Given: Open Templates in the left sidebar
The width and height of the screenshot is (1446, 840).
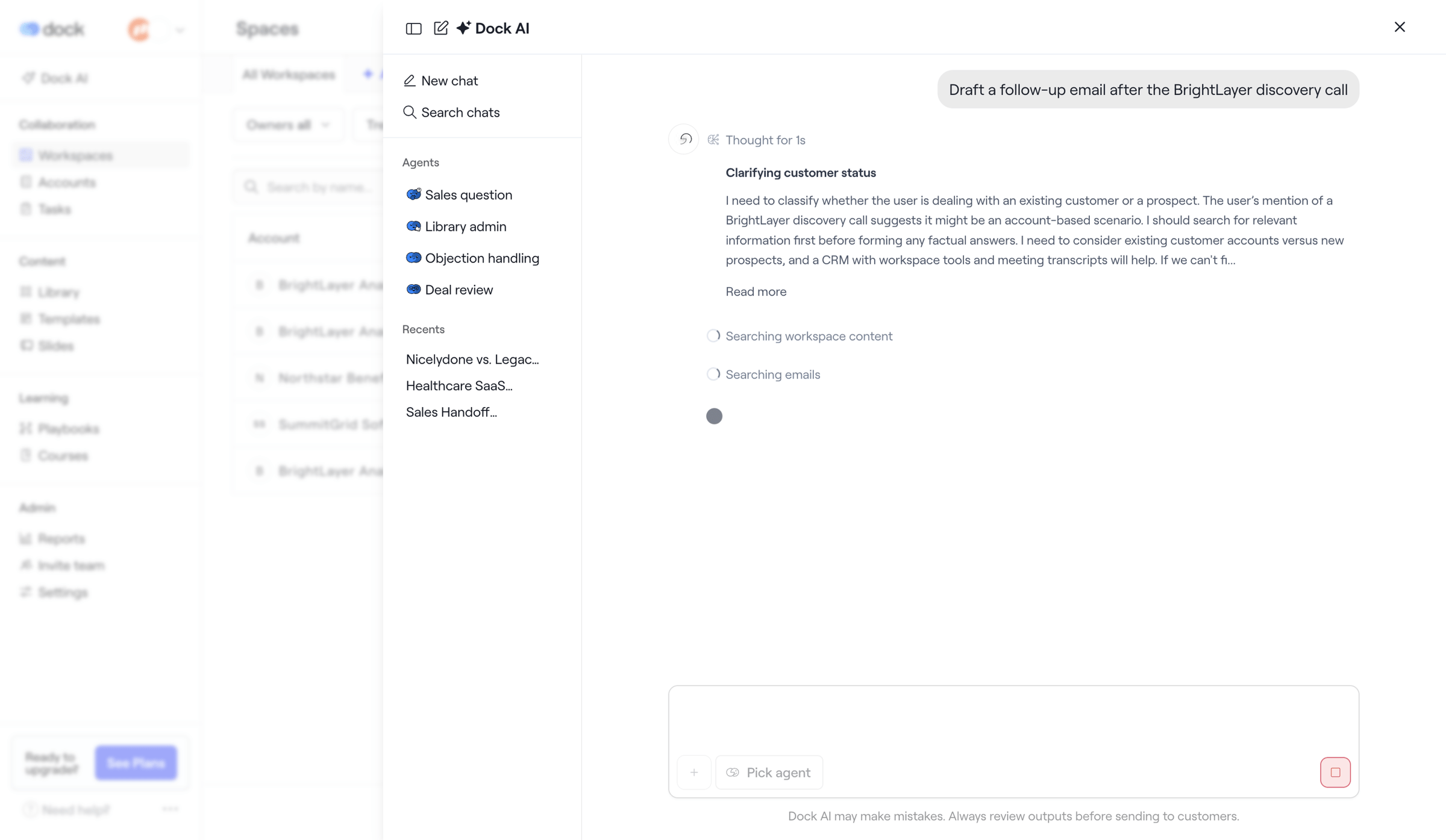Looking at the screenshot, I should point(60,319).
